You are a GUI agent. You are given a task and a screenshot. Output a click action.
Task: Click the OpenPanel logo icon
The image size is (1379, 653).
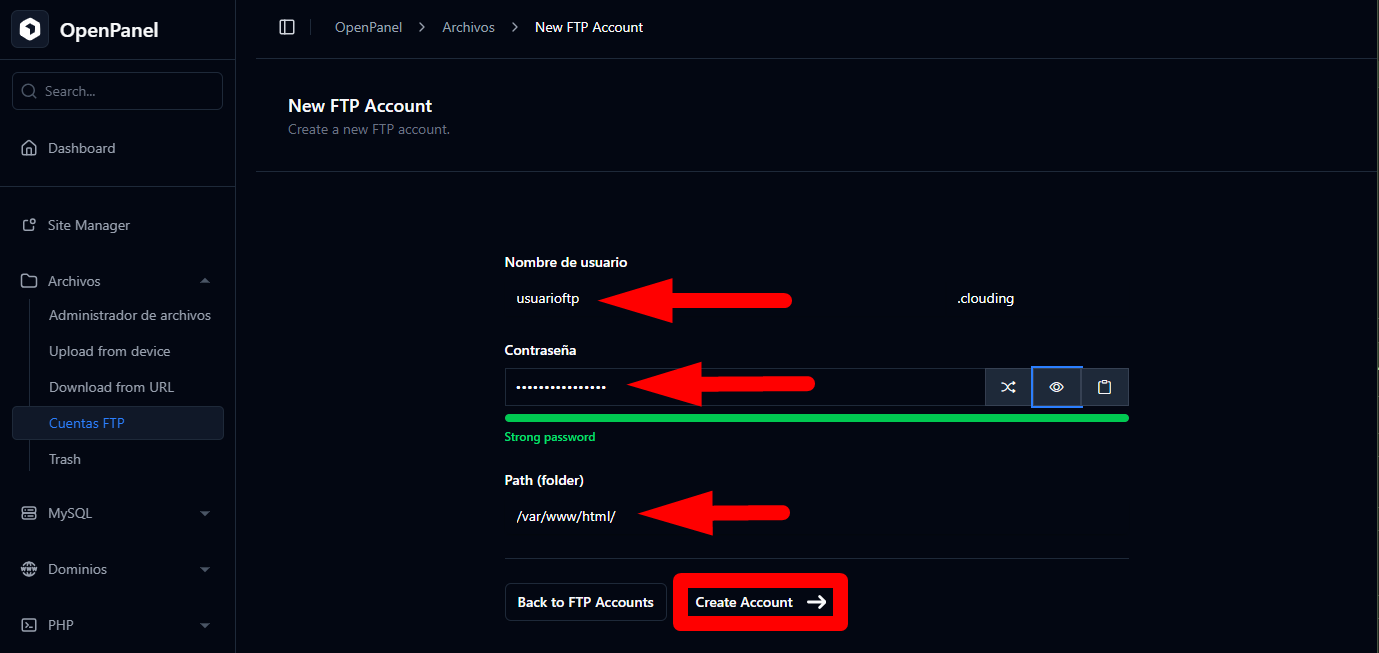click(30, 30)
